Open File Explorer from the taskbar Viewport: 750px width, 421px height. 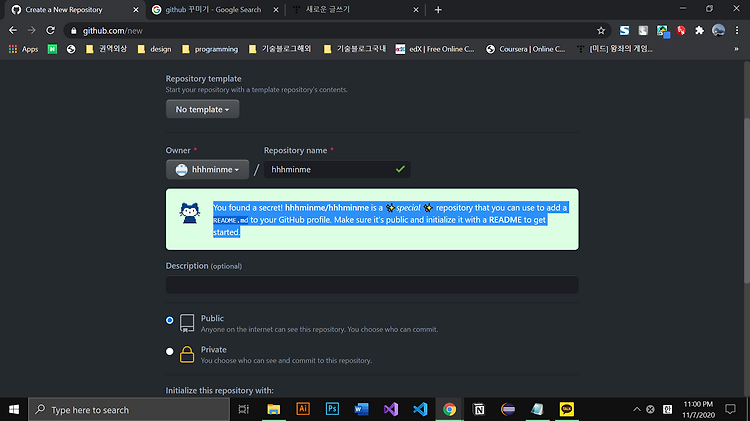274,410
